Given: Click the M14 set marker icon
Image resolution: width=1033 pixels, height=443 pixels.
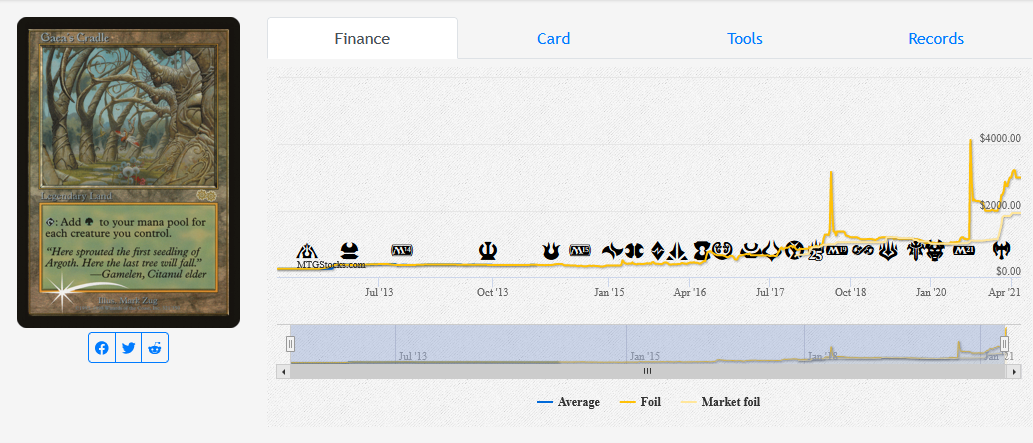Looking at the screenshot, I should tap(403, 250).
